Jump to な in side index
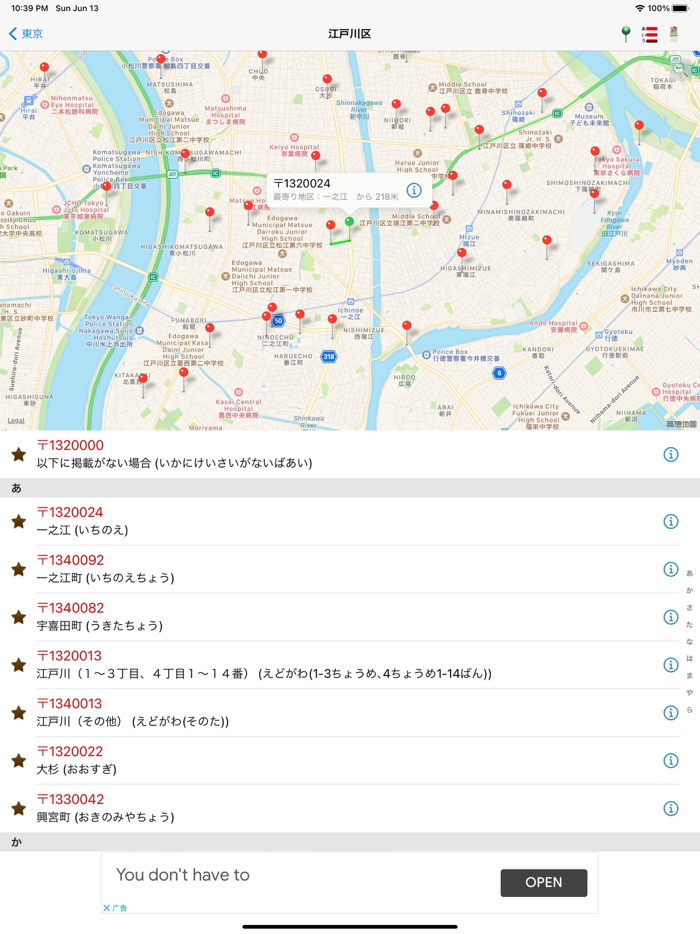This screenshot has width=700, height=934. [x=689, y=642]
